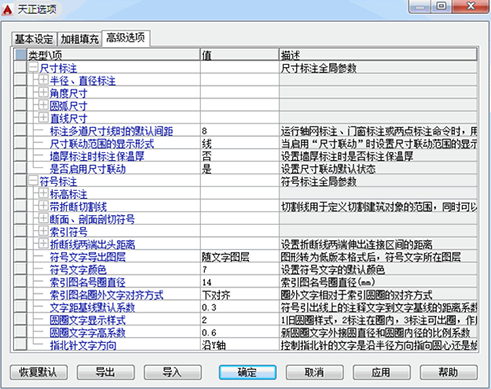Select the 是否启用尺寸联动 item
Viewport: 491px width, 389px height.
coord(88,169)
